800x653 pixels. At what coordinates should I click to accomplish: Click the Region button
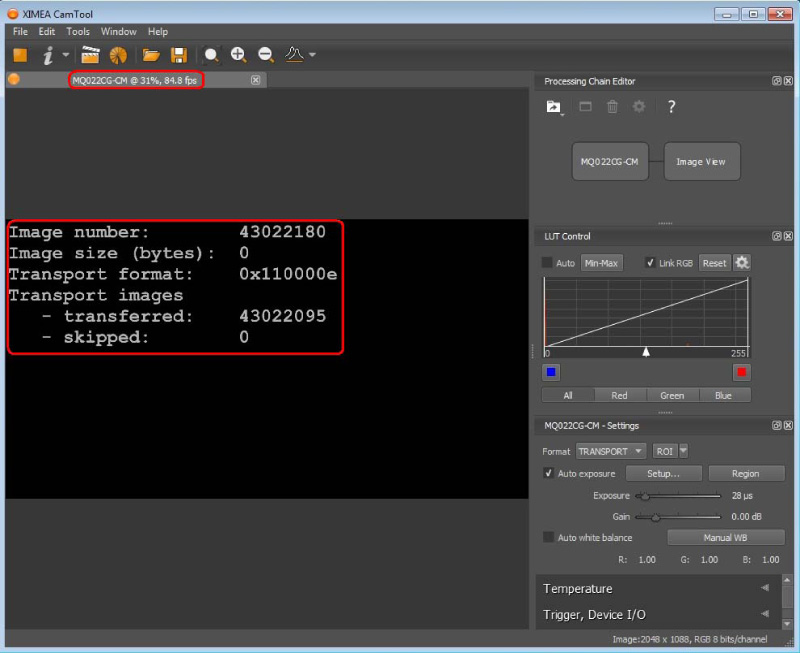pyautogui.click(x=746, y=473)
